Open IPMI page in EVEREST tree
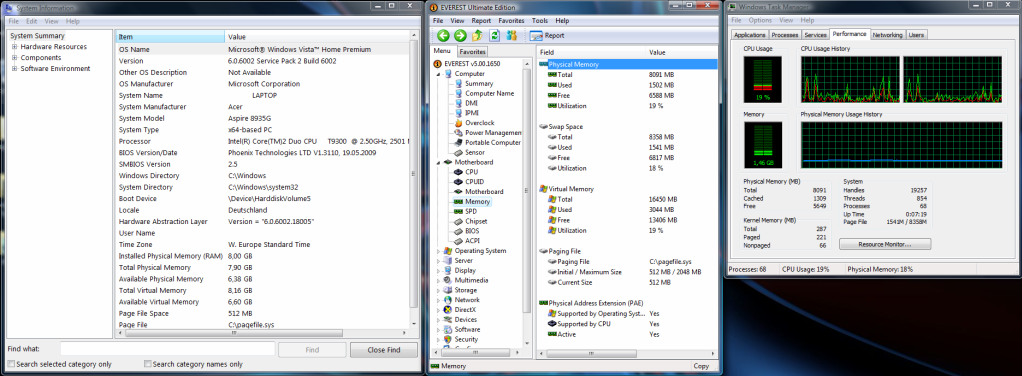The width and height of the screenshot is (1022, 376). [472, 113]
